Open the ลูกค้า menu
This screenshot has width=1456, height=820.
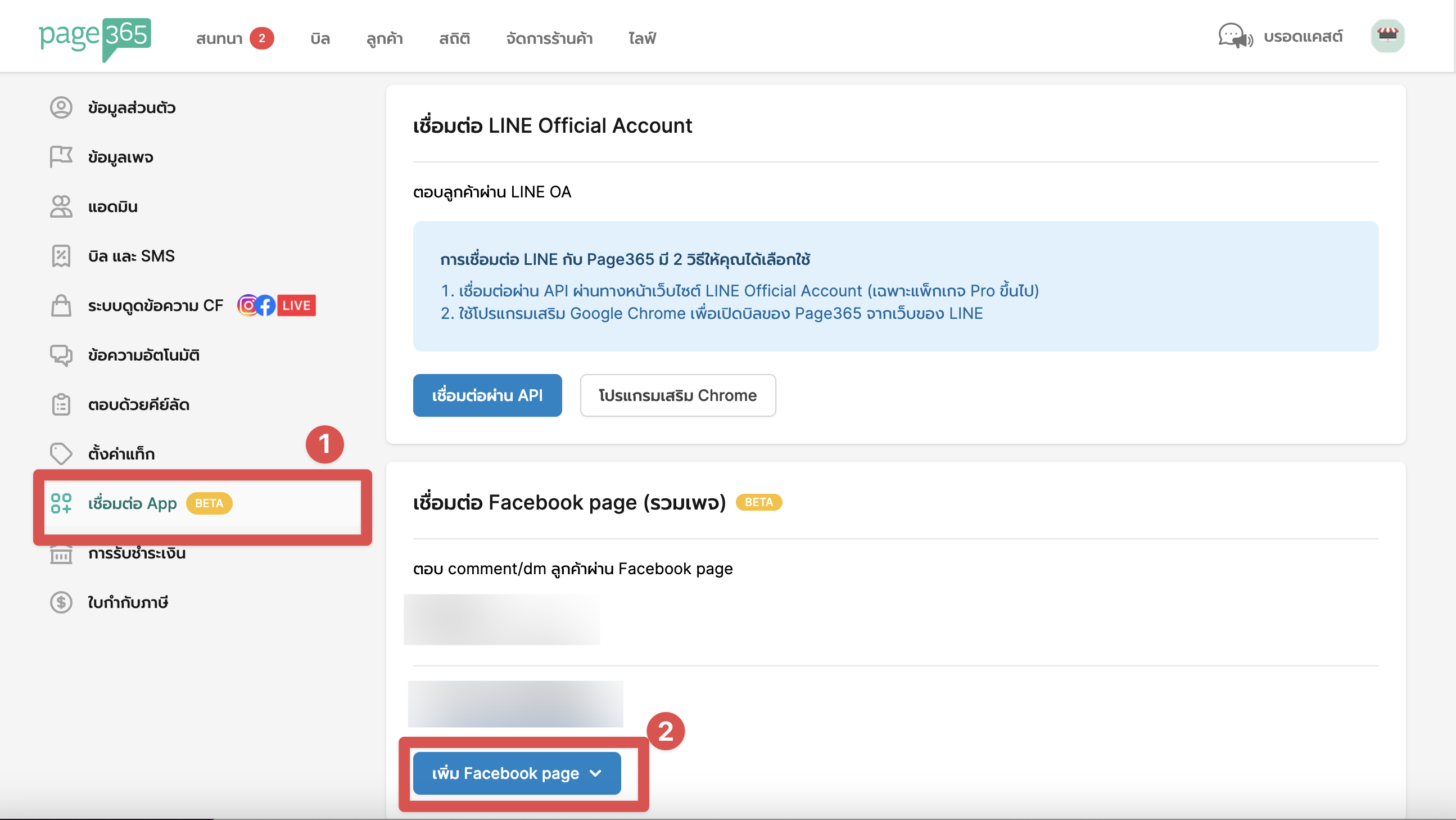[385, 38]
